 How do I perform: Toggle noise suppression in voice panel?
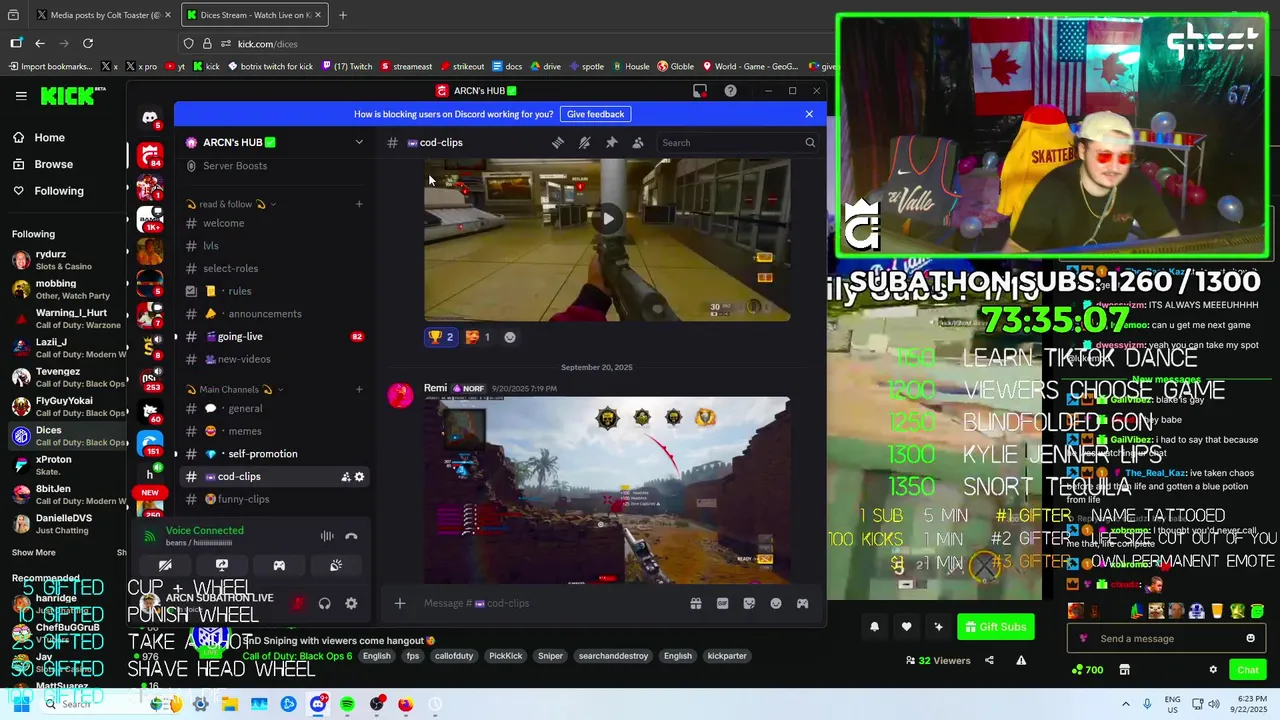click(327, 536)
